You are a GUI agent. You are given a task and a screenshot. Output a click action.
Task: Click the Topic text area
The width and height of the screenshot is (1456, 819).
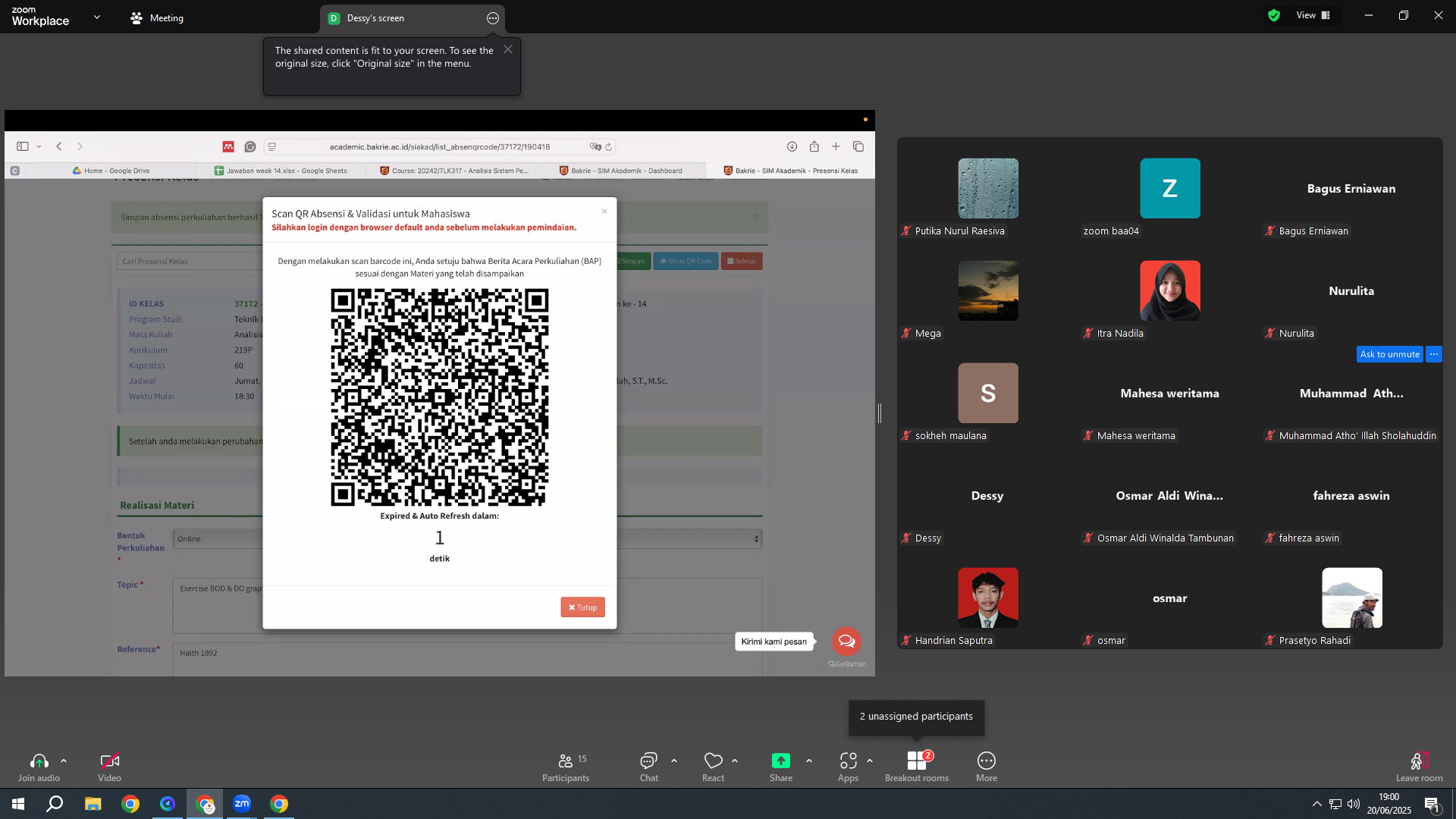pos(467,605)
